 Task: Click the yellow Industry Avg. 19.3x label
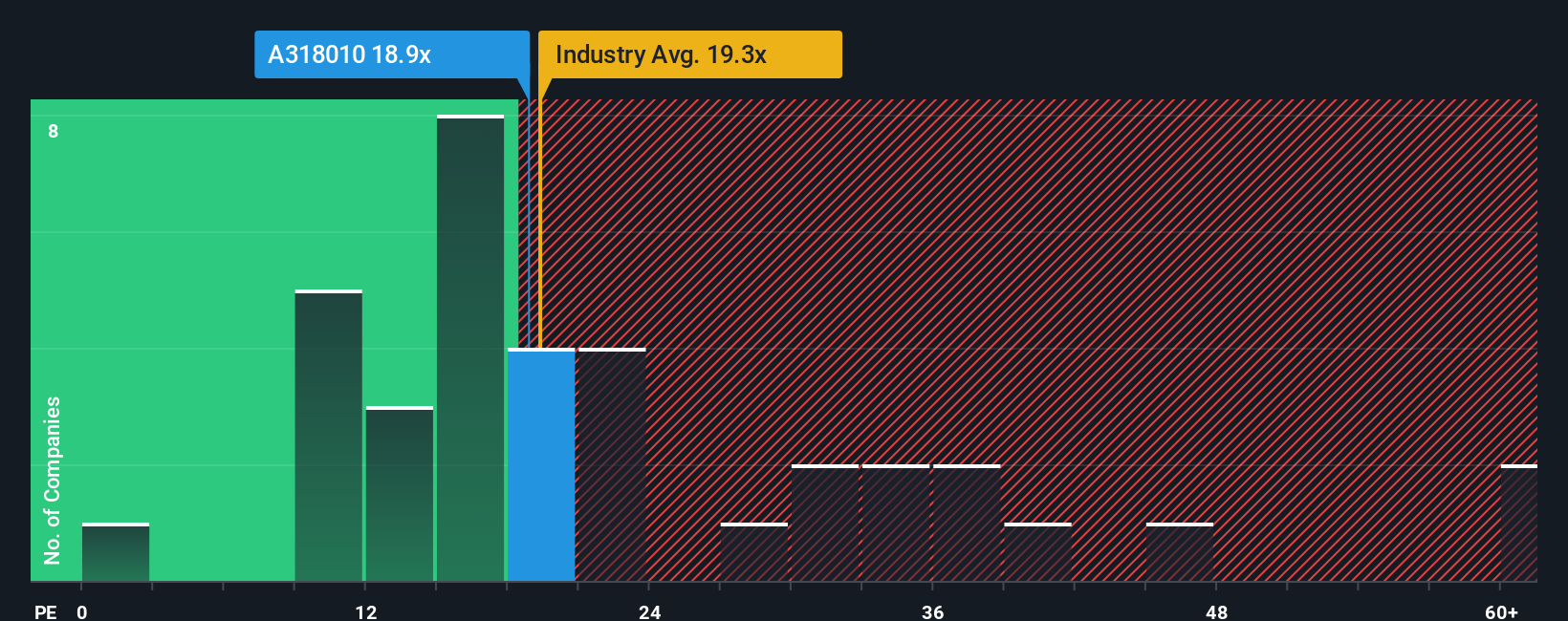click(x=689, y=54)
